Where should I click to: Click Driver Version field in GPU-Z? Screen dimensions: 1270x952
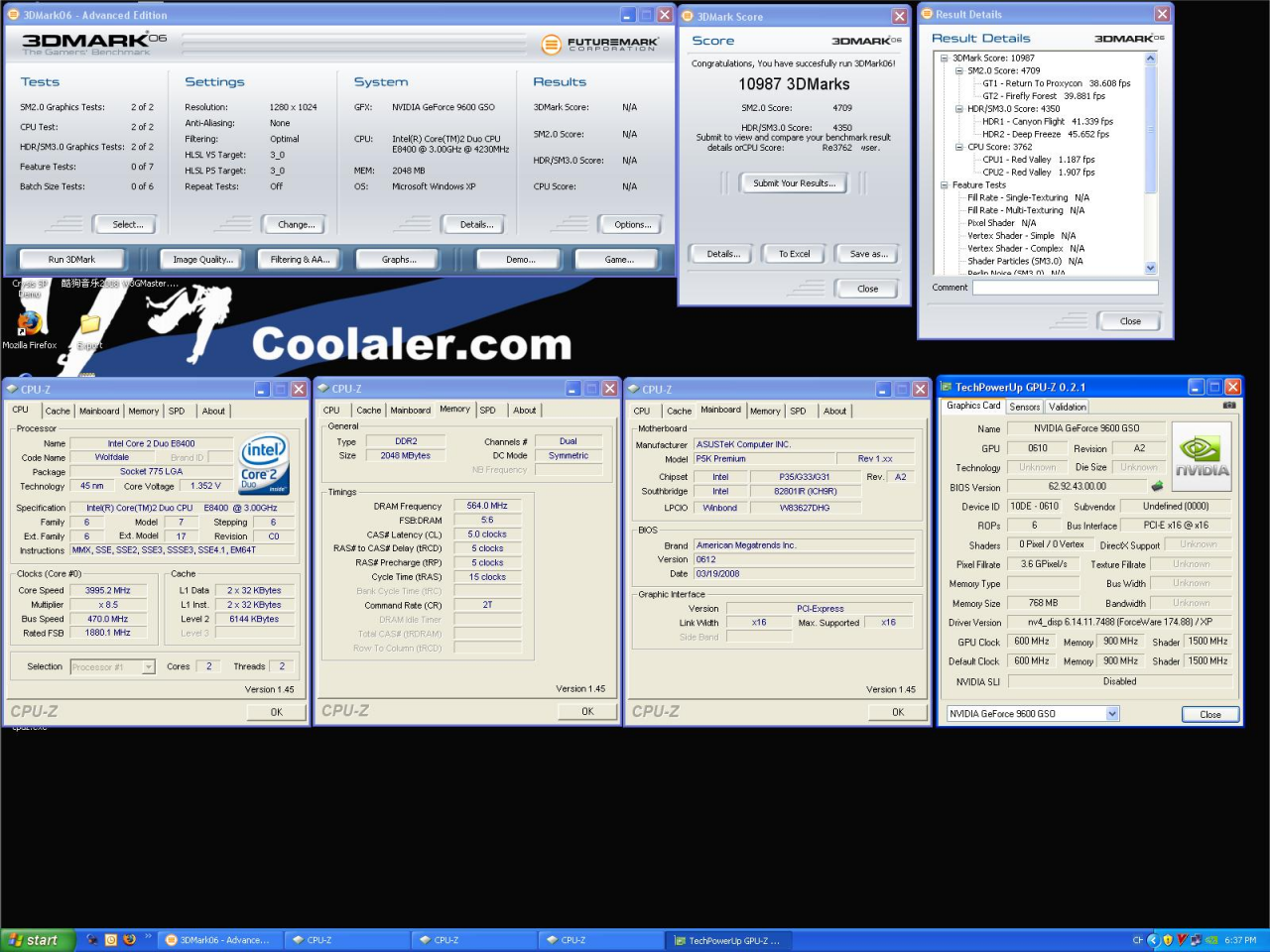(x=1119, y=623)
